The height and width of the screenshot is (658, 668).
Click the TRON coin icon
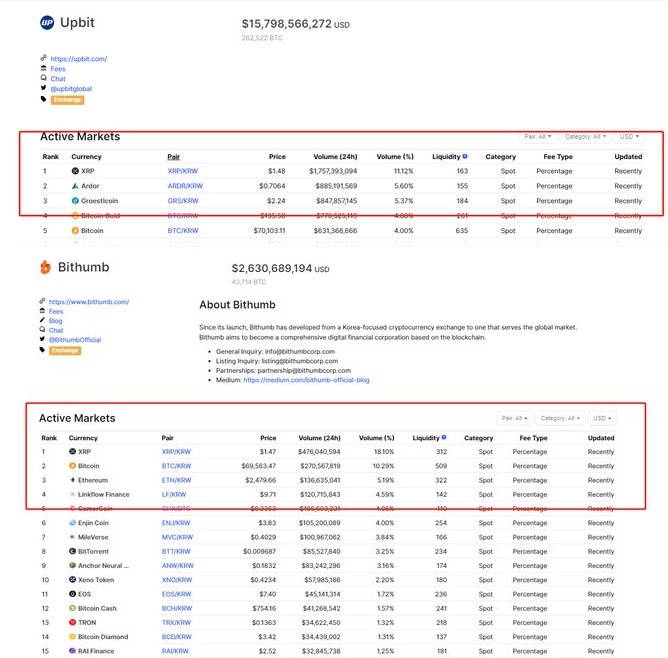coord(72,622)
